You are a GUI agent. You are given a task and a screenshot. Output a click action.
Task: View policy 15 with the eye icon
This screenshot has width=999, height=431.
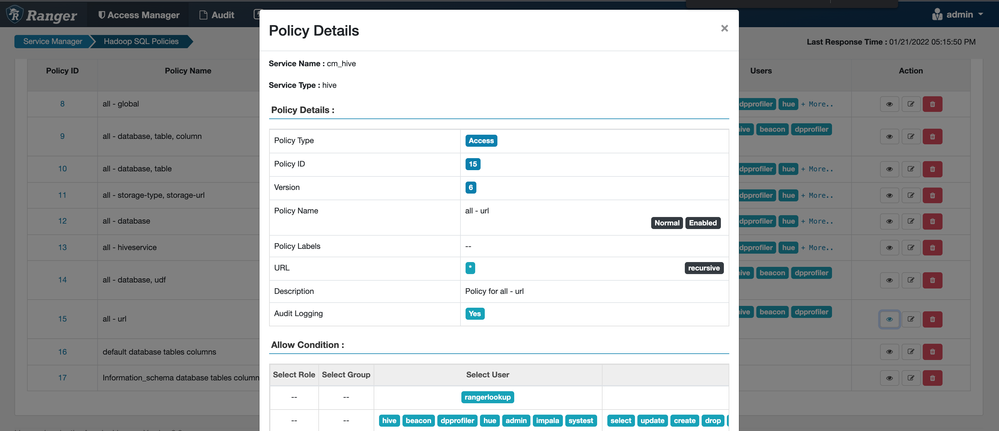click(889, 319)
